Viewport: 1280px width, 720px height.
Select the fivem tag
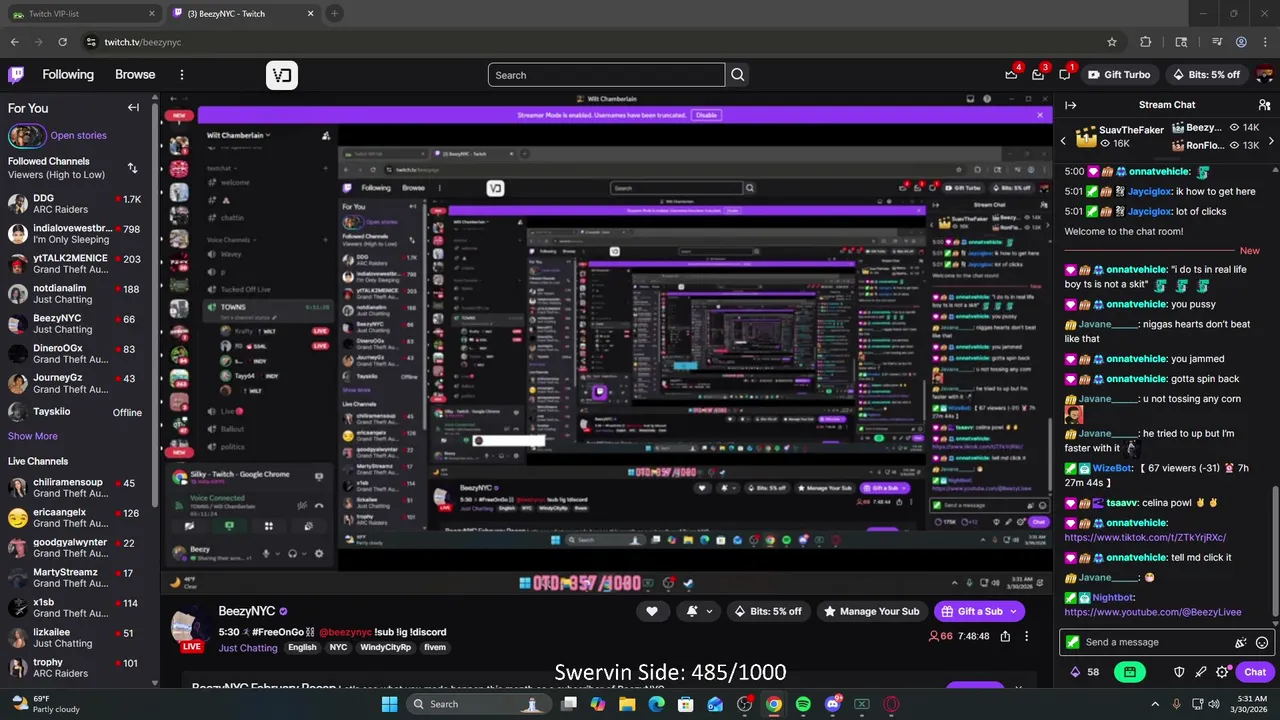pos(434,648)
